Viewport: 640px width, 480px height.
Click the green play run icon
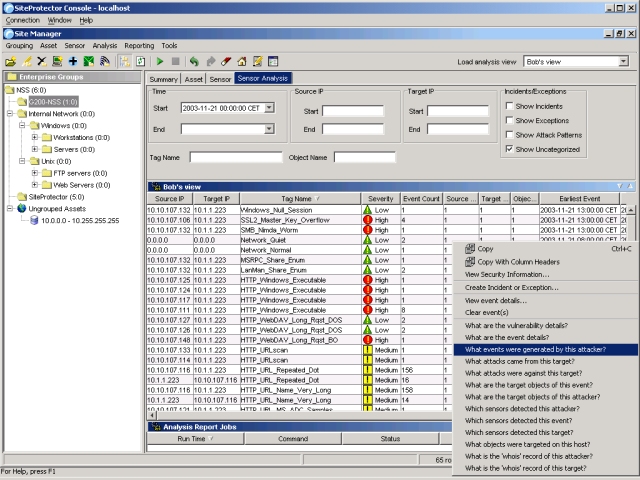tap(160, 62)
